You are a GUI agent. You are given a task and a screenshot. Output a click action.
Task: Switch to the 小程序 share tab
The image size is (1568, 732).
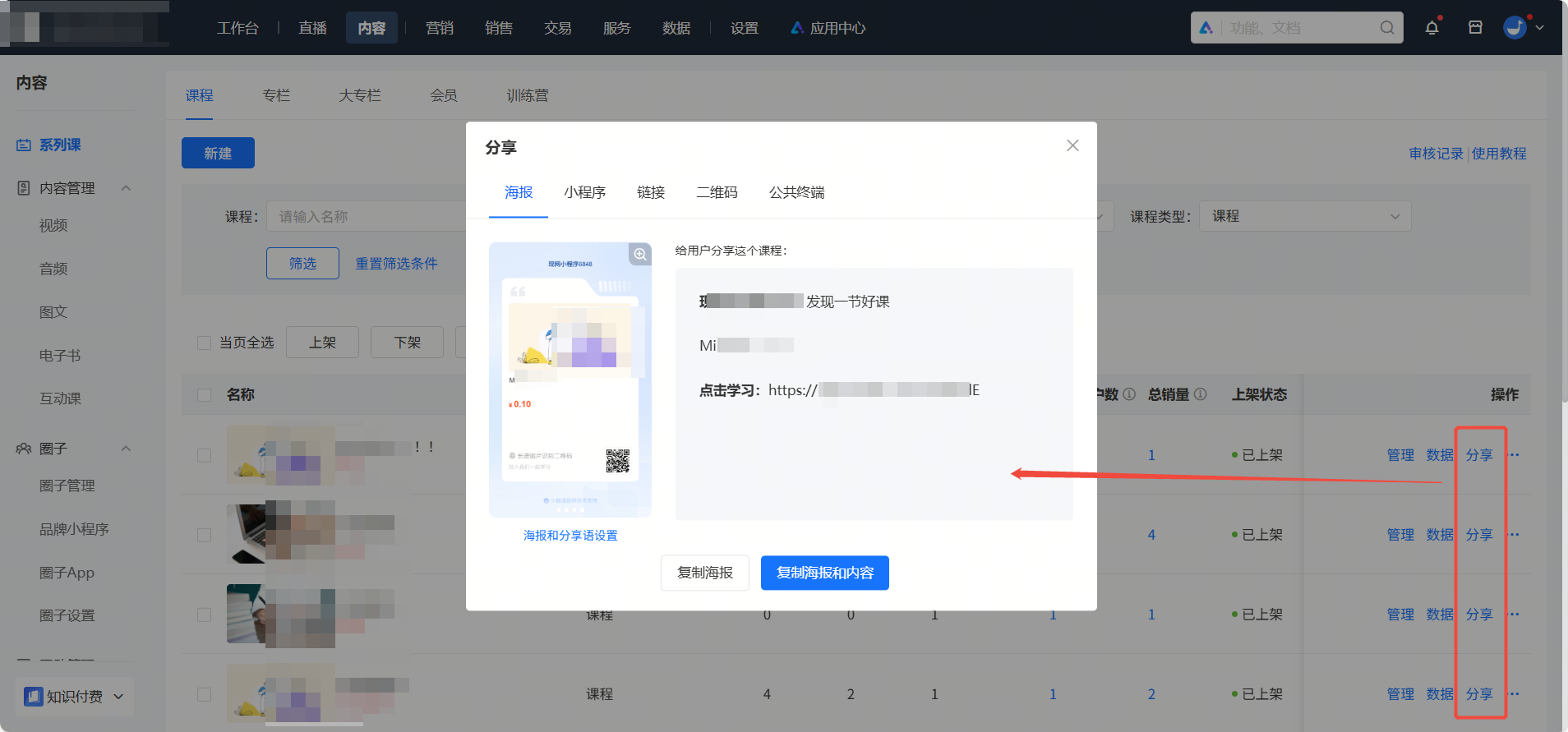pyautogui.click(x=584, y=192)
